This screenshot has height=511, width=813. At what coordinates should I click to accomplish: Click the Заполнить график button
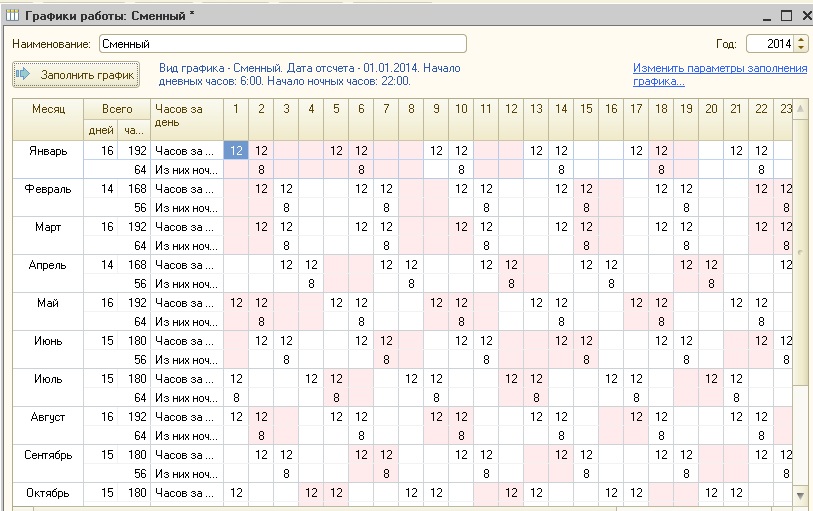point(76,75)
